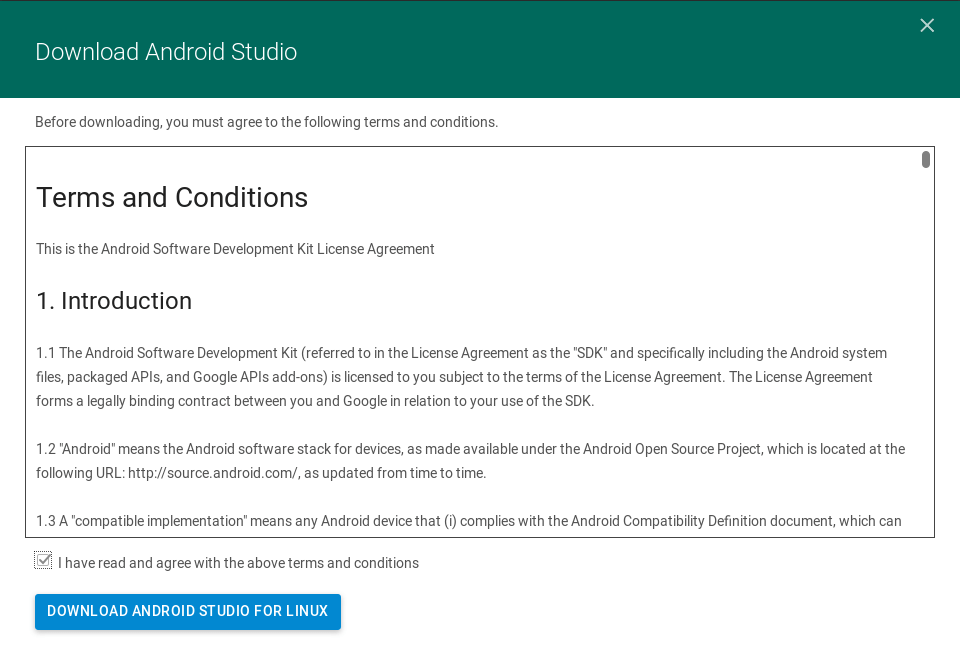
Task: Close the Download Android Studio dialog
Action: pos(927,25)
